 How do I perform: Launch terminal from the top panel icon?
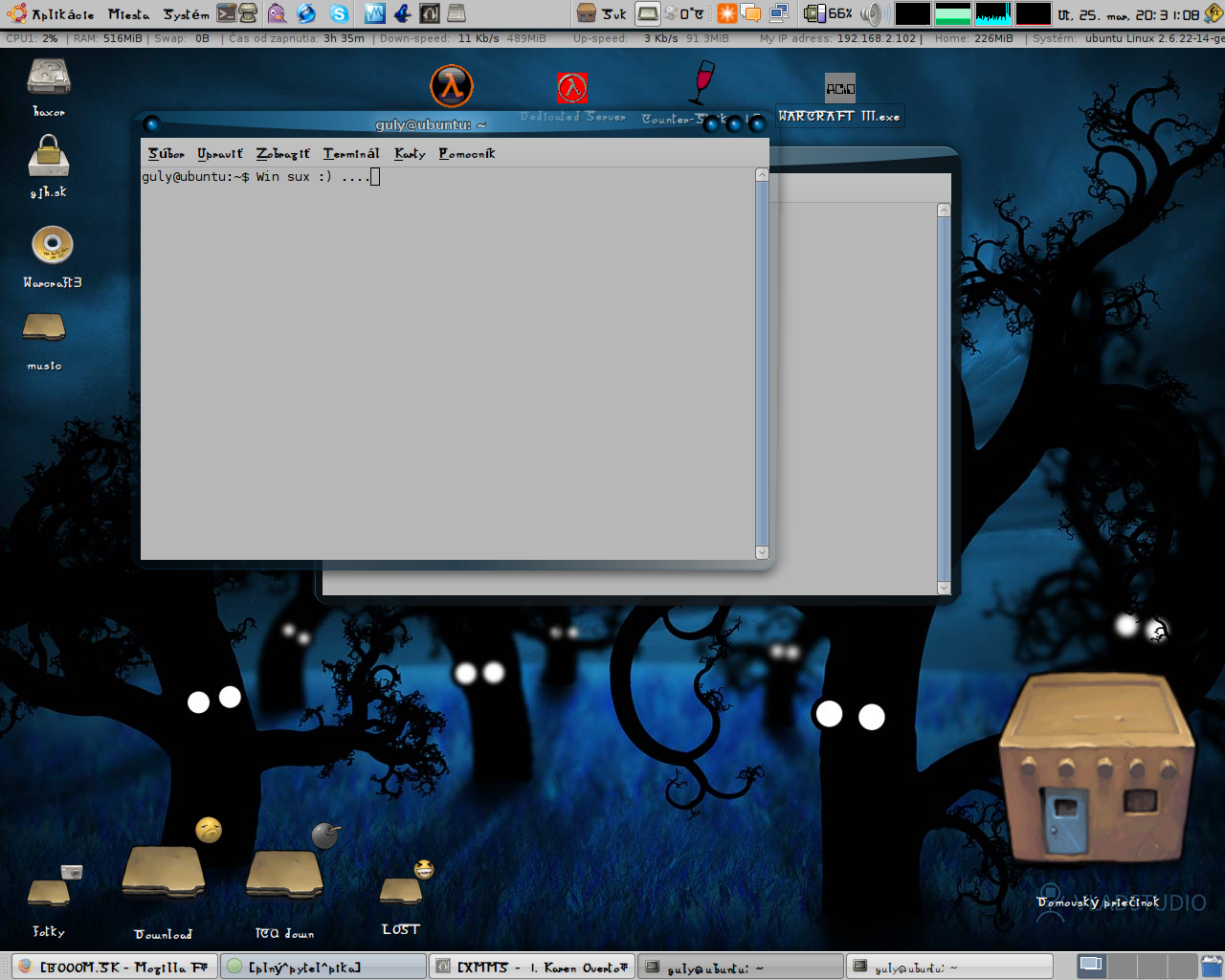[226, 13]
